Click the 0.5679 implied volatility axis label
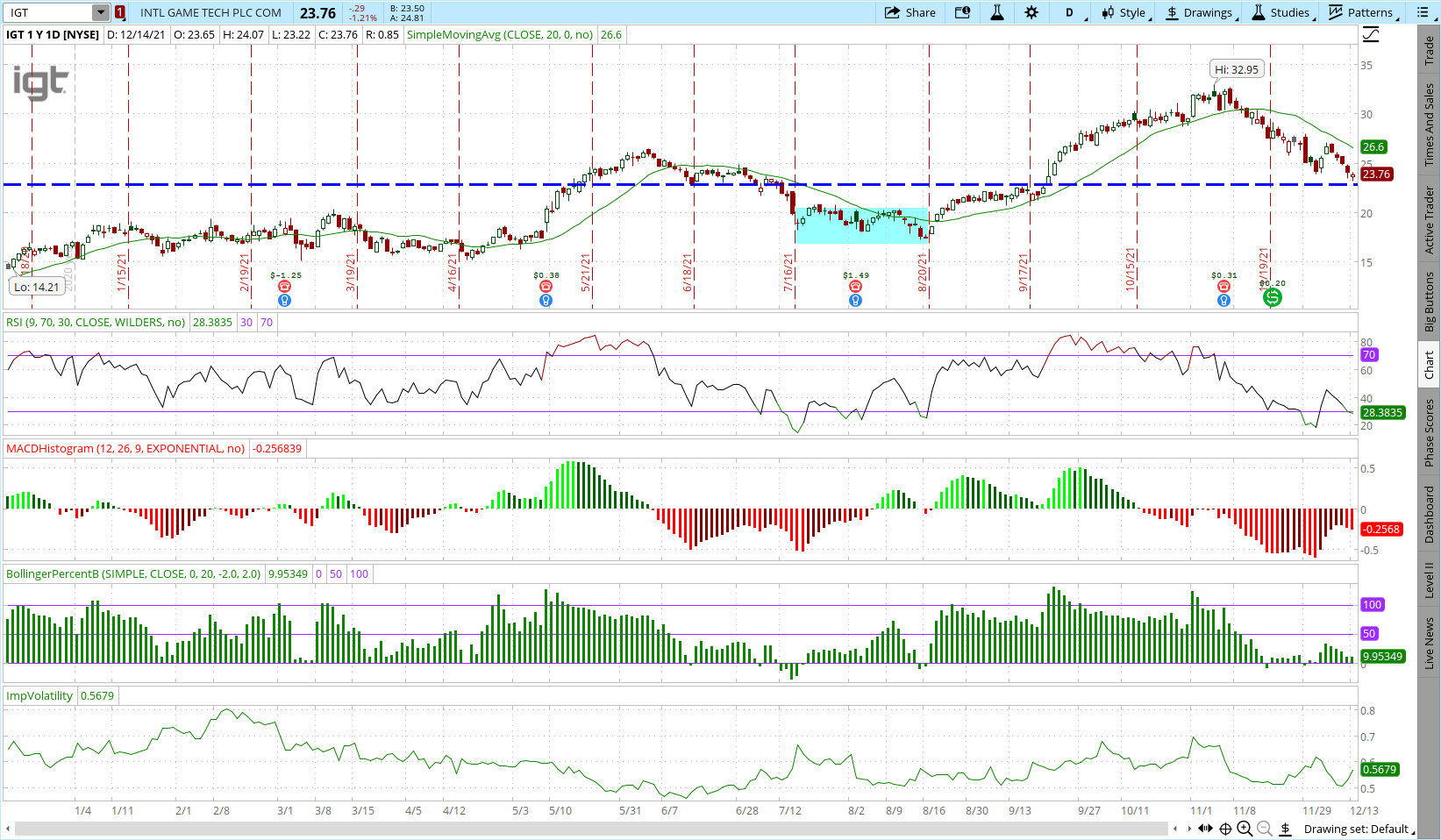Viewport: 1441px width, 840px height. click(1379, 769)
